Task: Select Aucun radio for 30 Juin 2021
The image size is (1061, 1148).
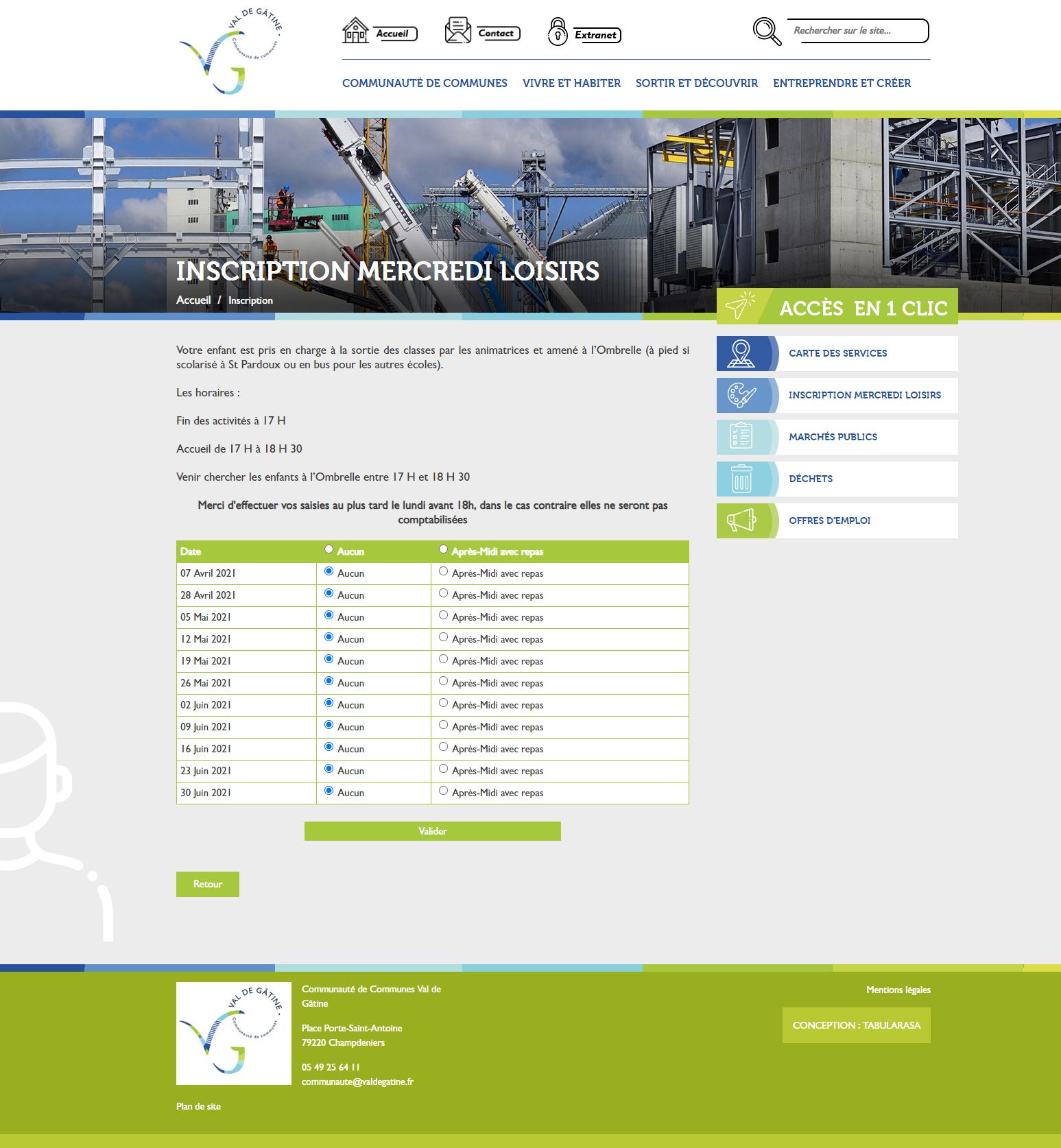Action: pyautogui.click(x=329, y=791)
